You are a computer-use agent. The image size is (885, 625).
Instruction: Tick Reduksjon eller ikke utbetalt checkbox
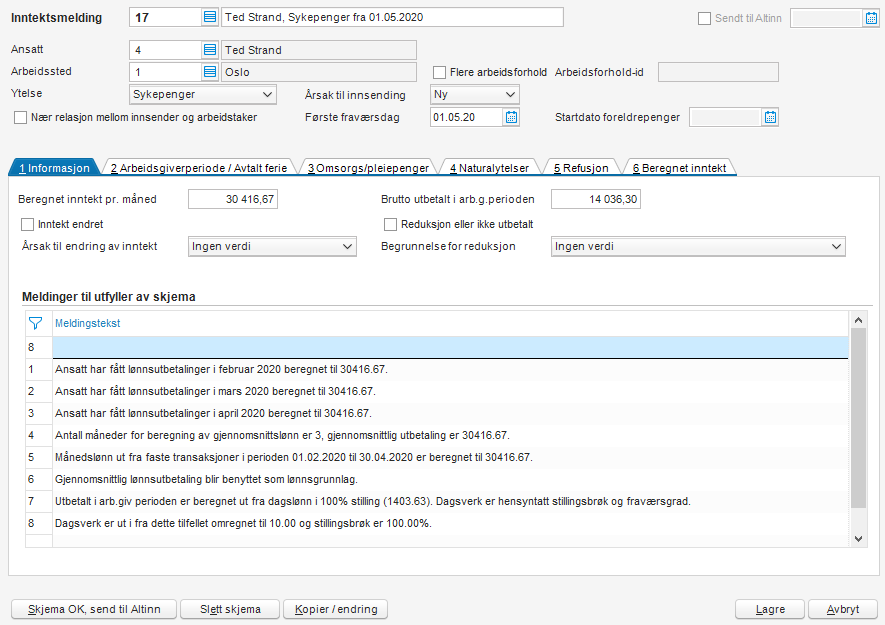[390, 224]
